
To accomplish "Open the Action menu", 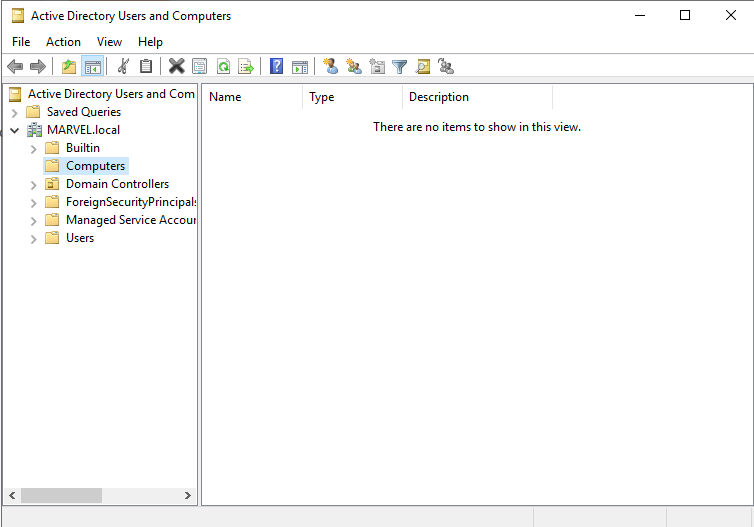I will pos(63,42).
